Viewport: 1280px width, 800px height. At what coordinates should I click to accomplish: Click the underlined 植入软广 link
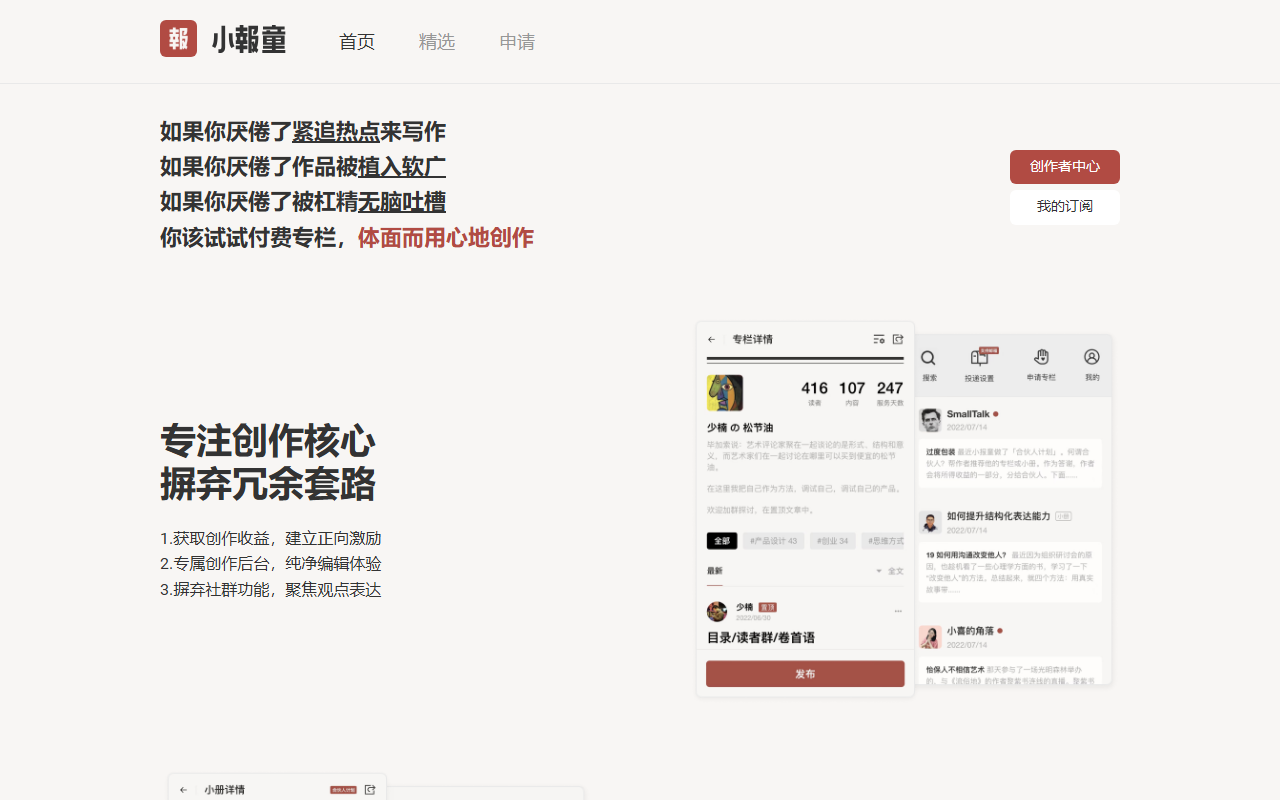point(402,167)
